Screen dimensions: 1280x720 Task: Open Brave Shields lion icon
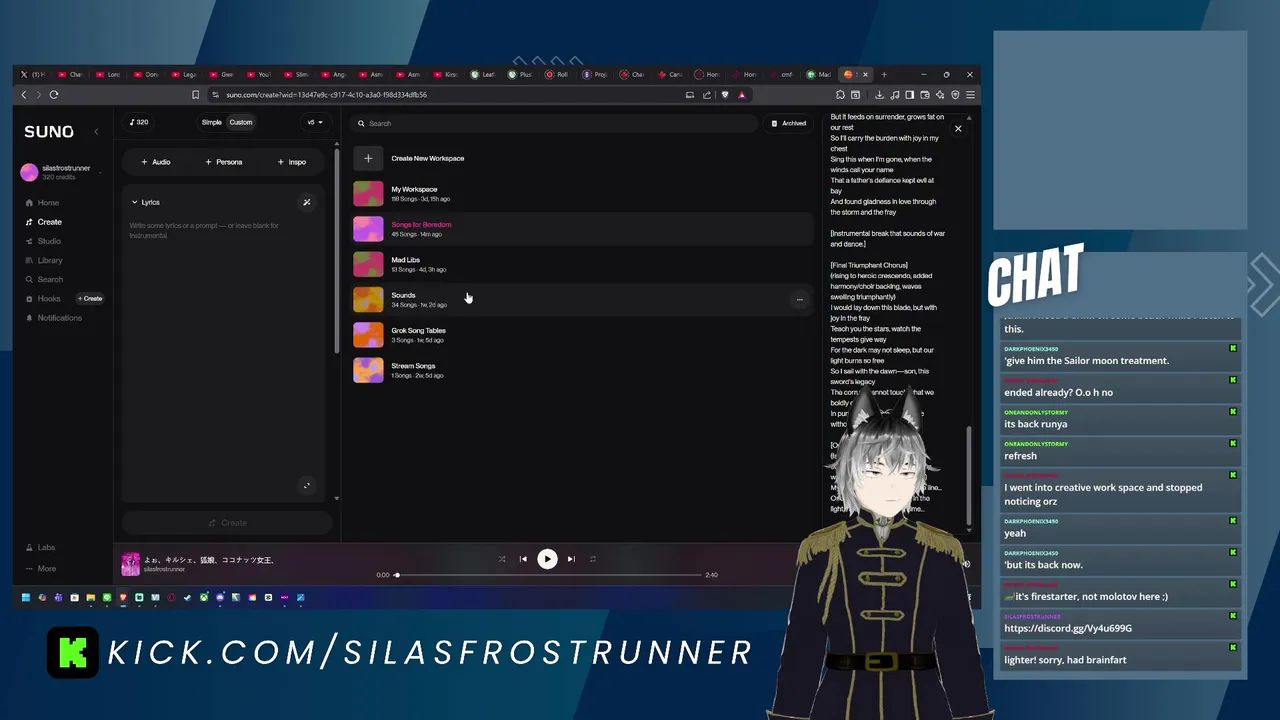725,95
